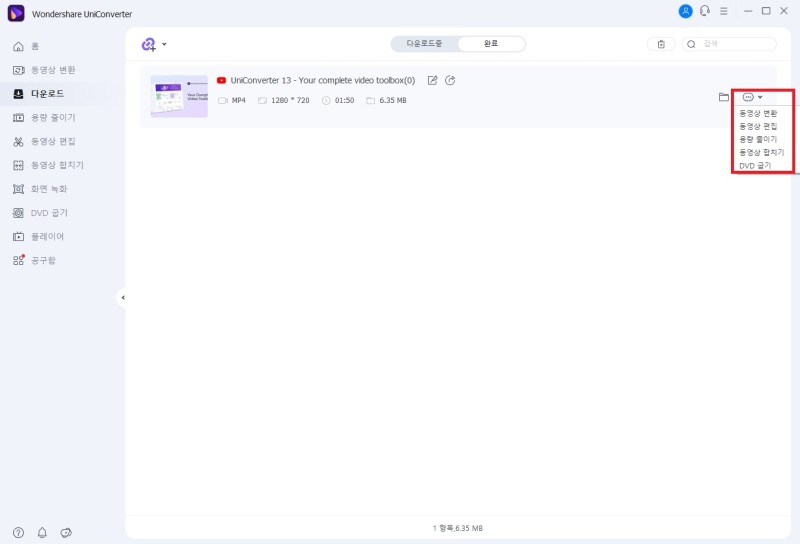Image resolution: width=800 pixels, height=544 pixels.
Task: Choose 동영상 합치기 in the dropdown menu
Action: pyautogui.click(x=762, y=152)
